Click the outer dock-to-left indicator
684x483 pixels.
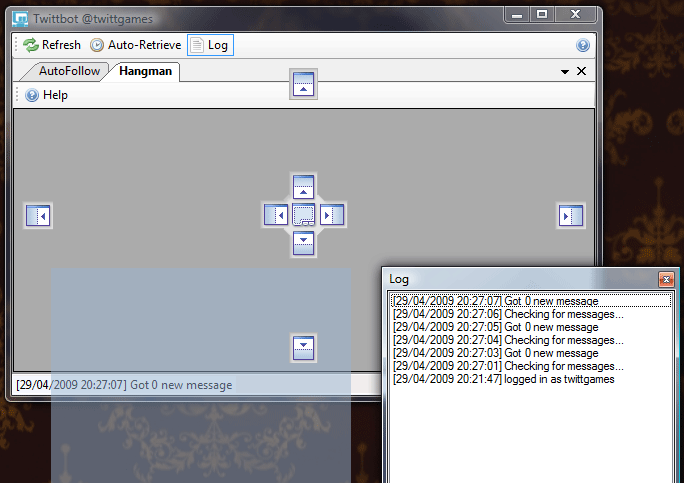(x=38, y=215)
